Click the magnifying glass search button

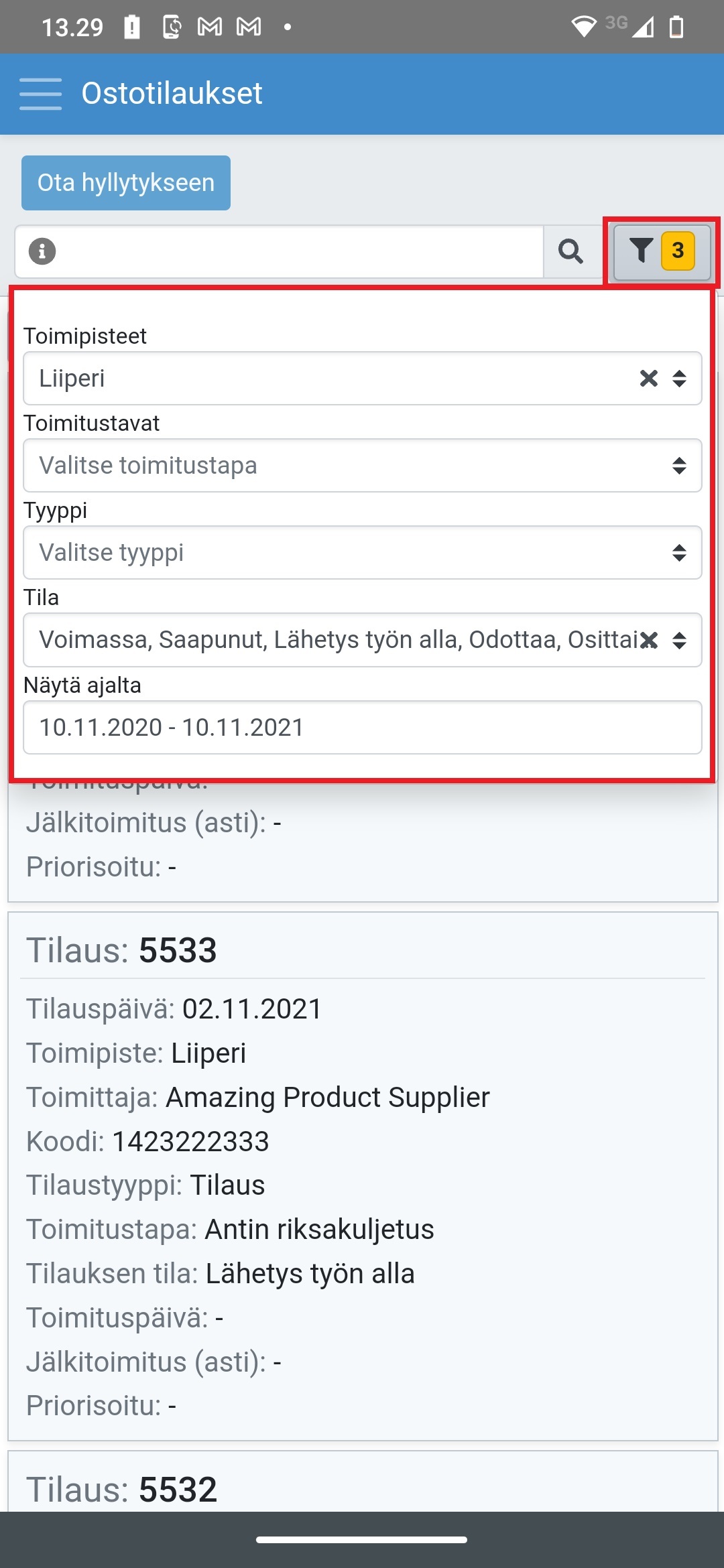click(x=570, y=251)
